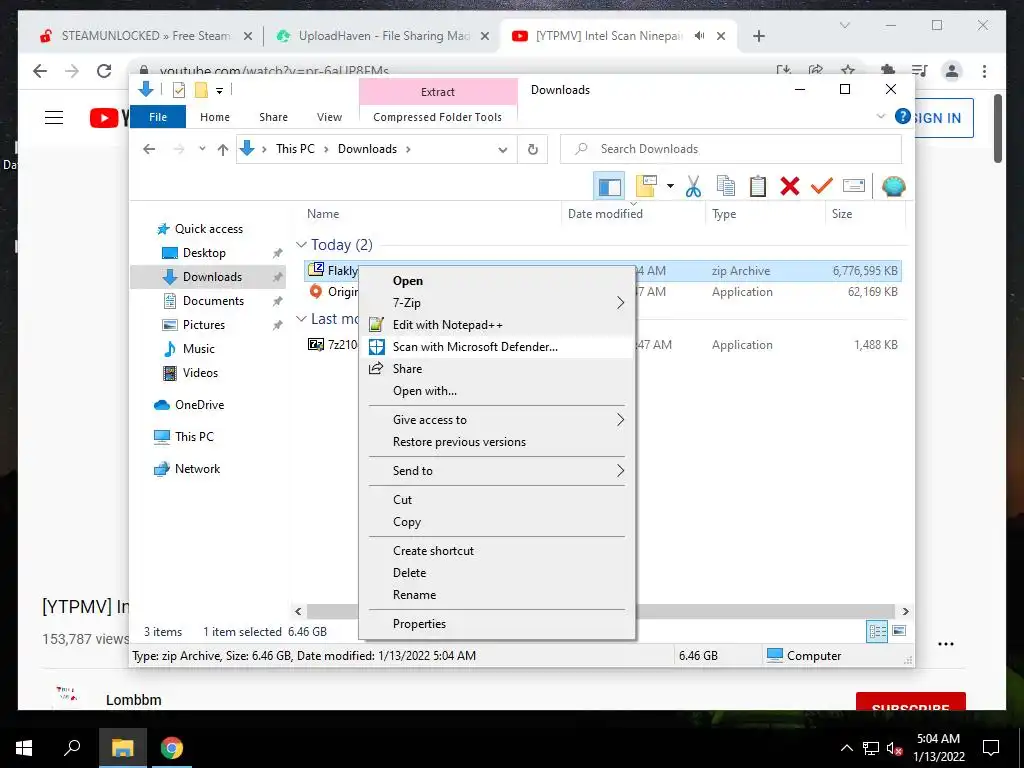1024x768 pixels.
Task: Open Properties from the context menu
Action: click(496, 624)
